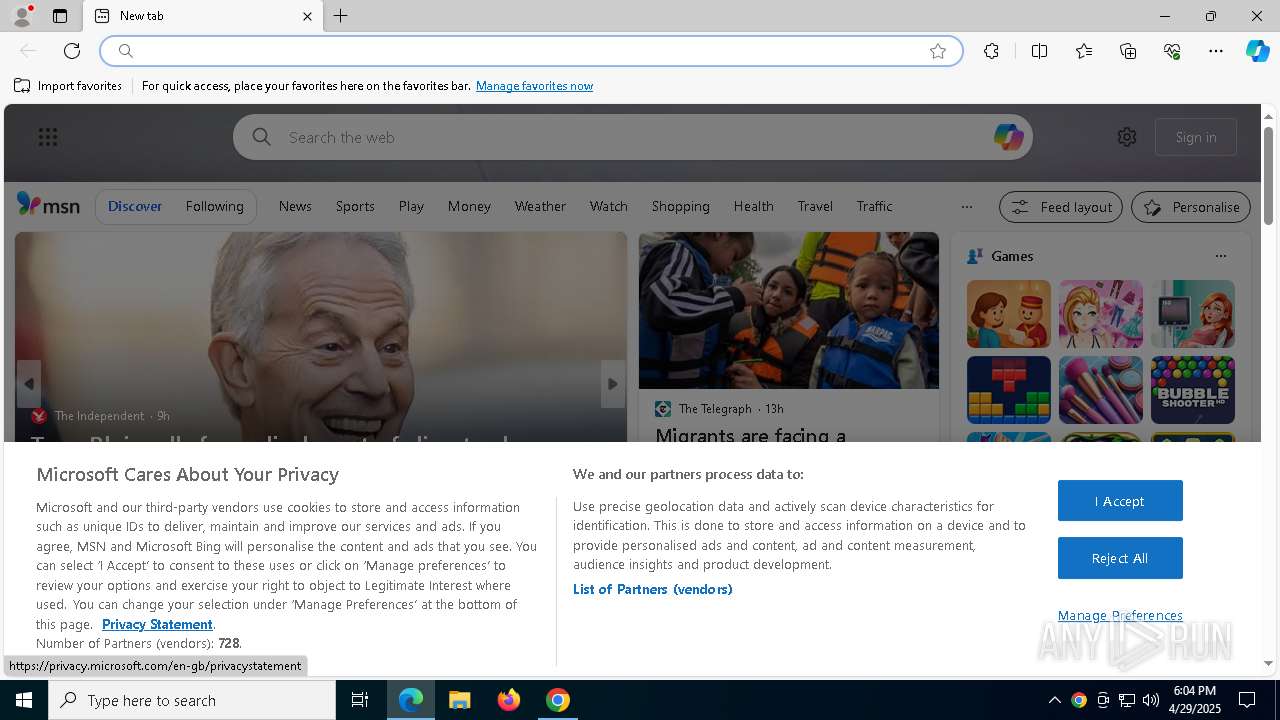The width and height of the screenshot is (1280, 720).
Task: Click I Accept cookie button
Action: (1120, 501)
